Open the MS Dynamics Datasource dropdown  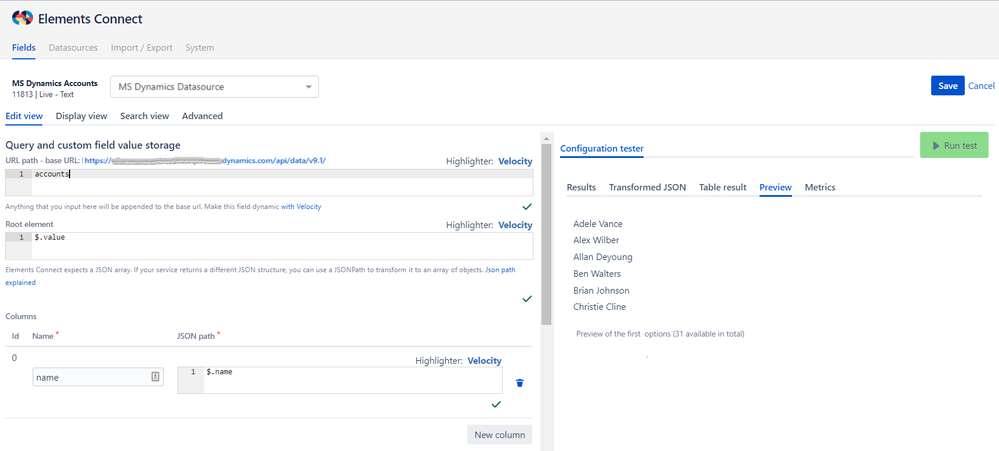click(x=214, y=87)
